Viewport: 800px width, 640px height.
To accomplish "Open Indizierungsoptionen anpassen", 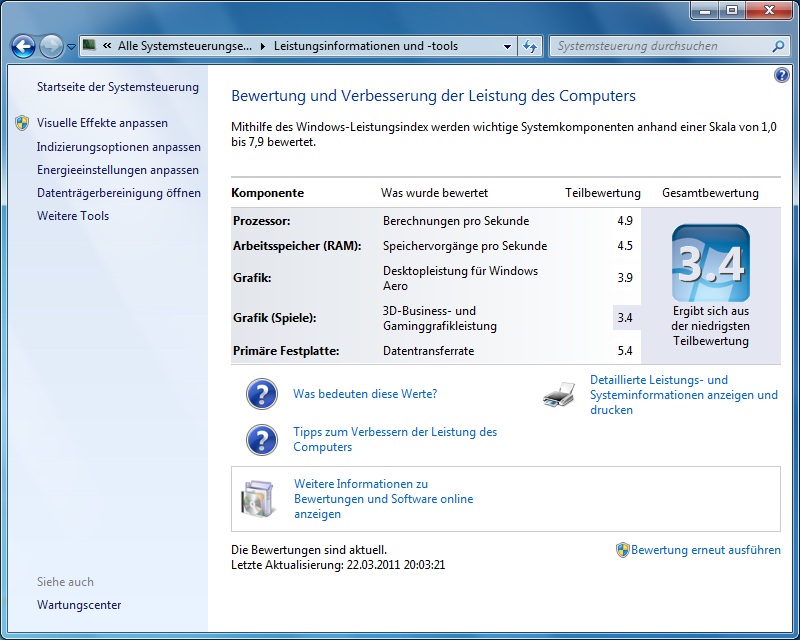I will pyautogui.click(x=118, y=147).
